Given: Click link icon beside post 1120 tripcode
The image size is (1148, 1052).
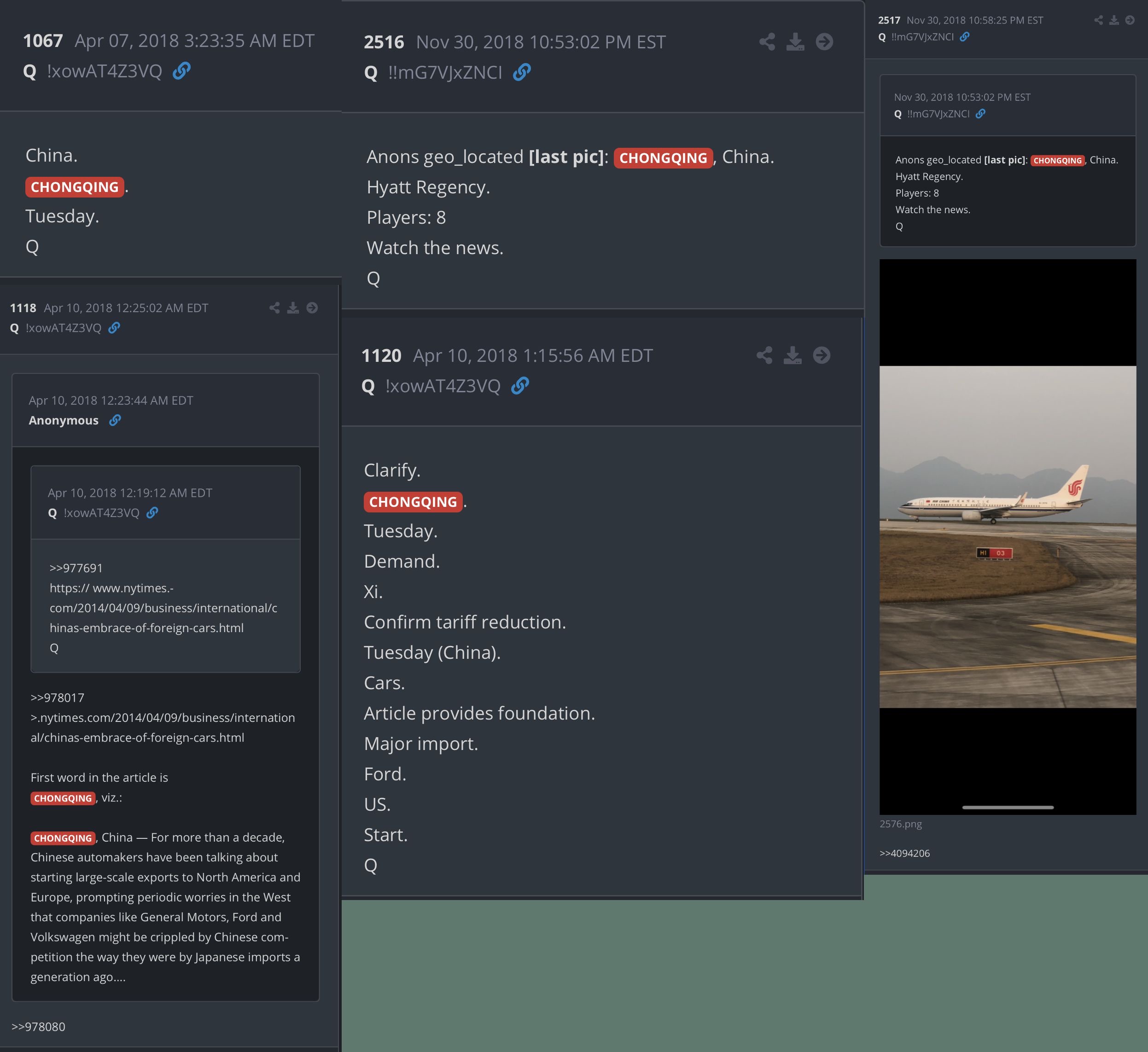Looking at the screenshot, I should [520, 386].
